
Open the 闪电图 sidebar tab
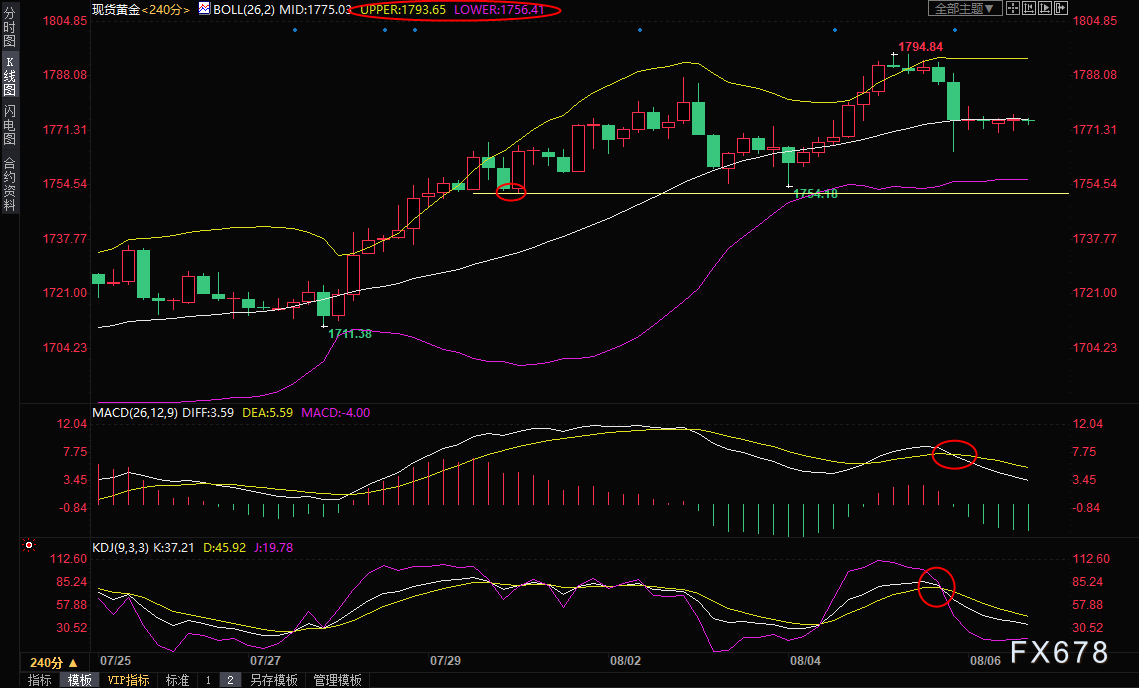pos(9,125)
